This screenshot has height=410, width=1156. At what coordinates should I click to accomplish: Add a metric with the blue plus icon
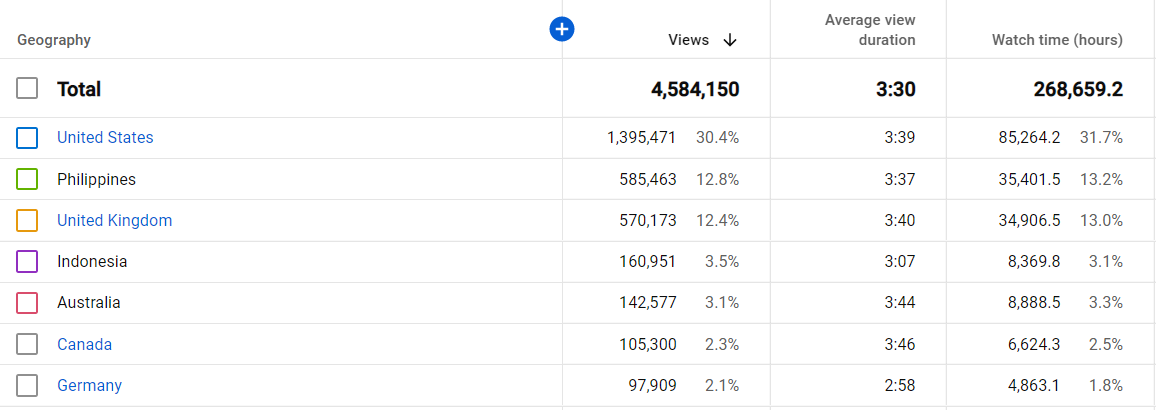point(562,29)
